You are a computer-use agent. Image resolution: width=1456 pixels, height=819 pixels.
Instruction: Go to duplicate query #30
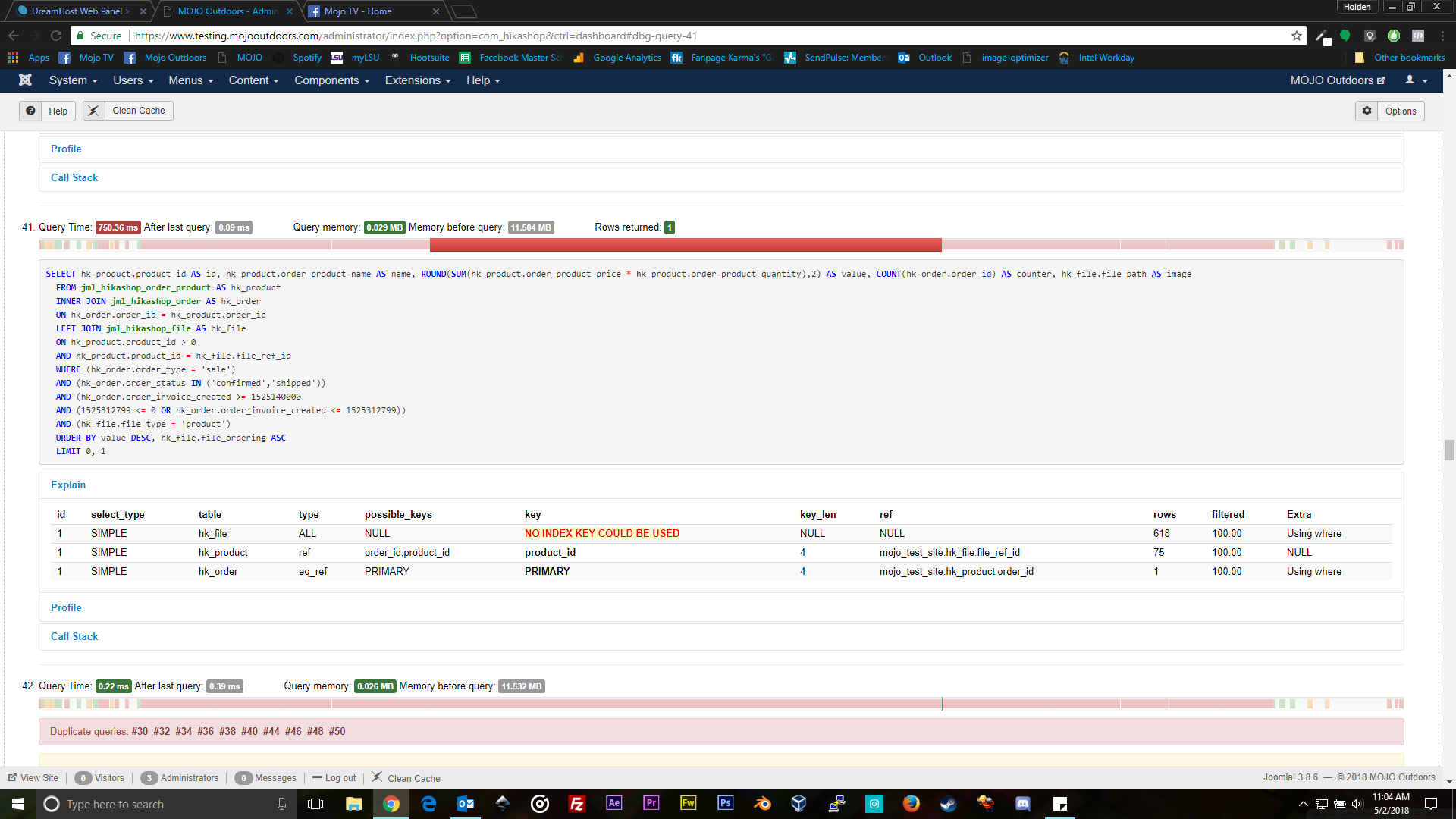pos(140,731)
